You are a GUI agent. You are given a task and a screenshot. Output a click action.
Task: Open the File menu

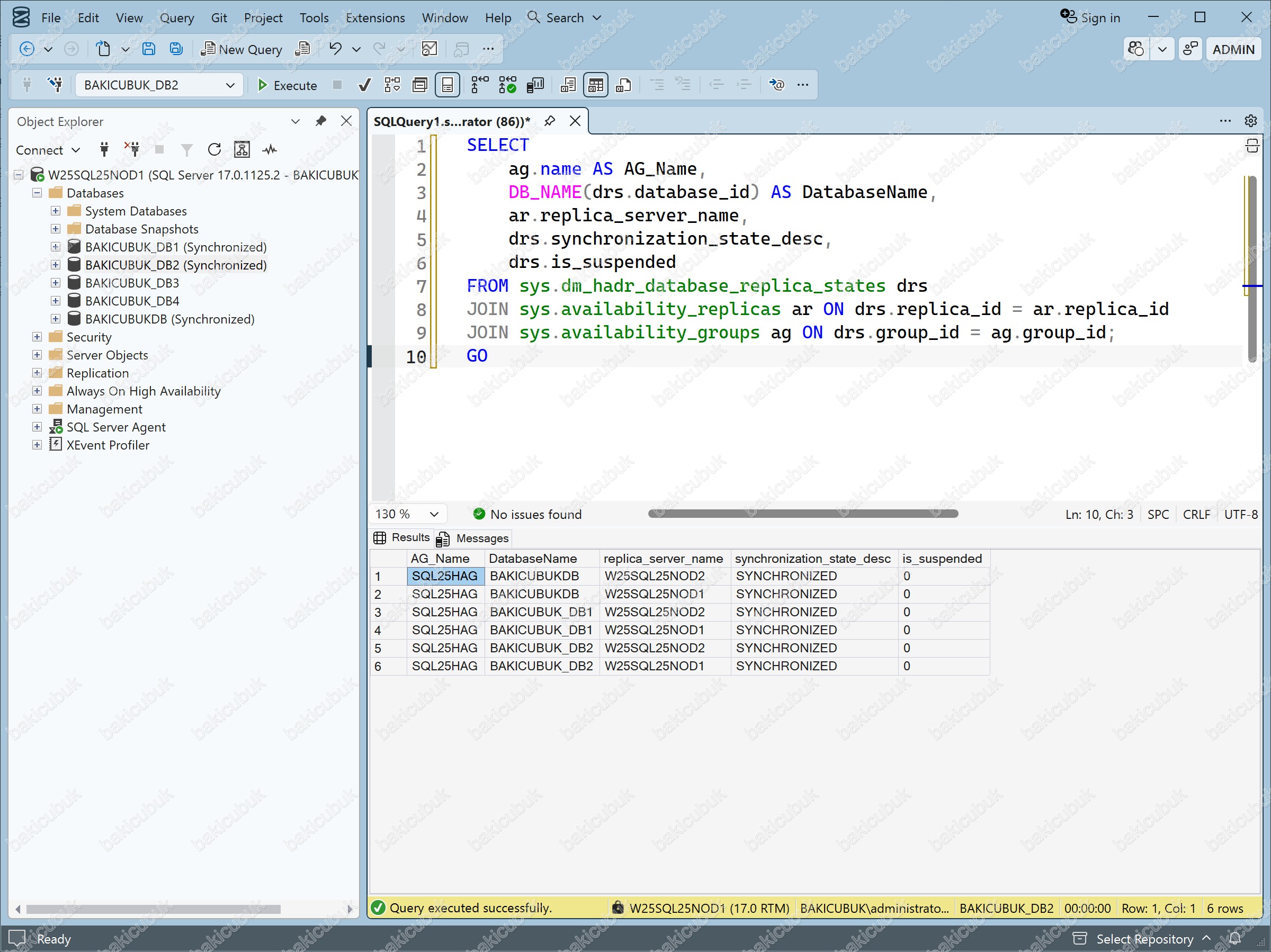pos(50,18)
